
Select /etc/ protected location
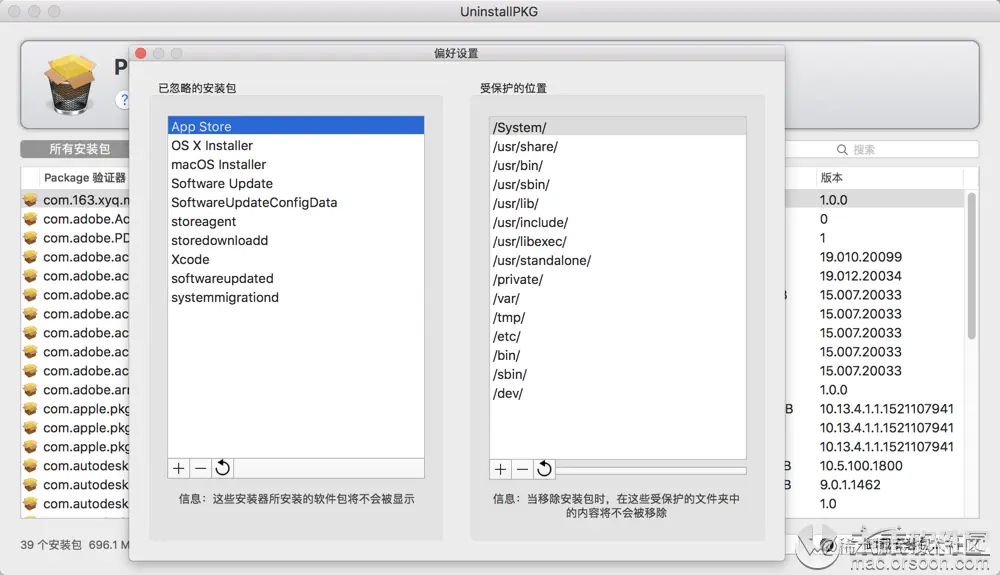[x=618, y=337]
